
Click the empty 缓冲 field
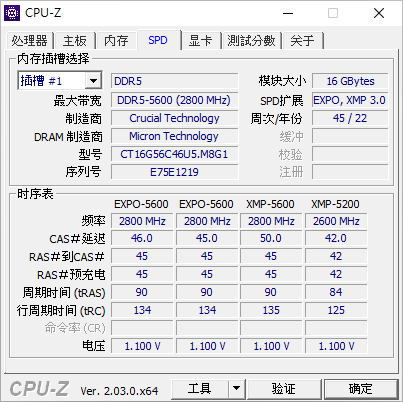[350, 136]
